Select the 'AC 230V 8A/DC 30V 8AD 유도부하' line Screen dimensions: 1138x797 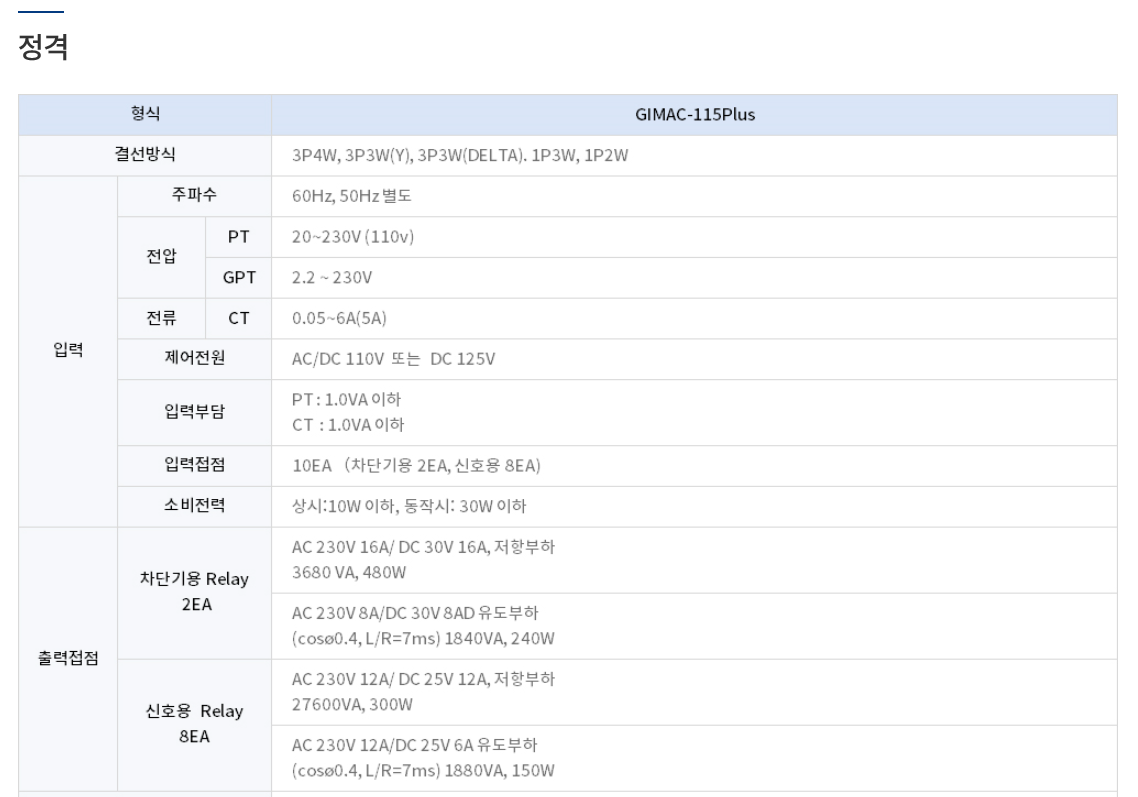tap(415, 613)
